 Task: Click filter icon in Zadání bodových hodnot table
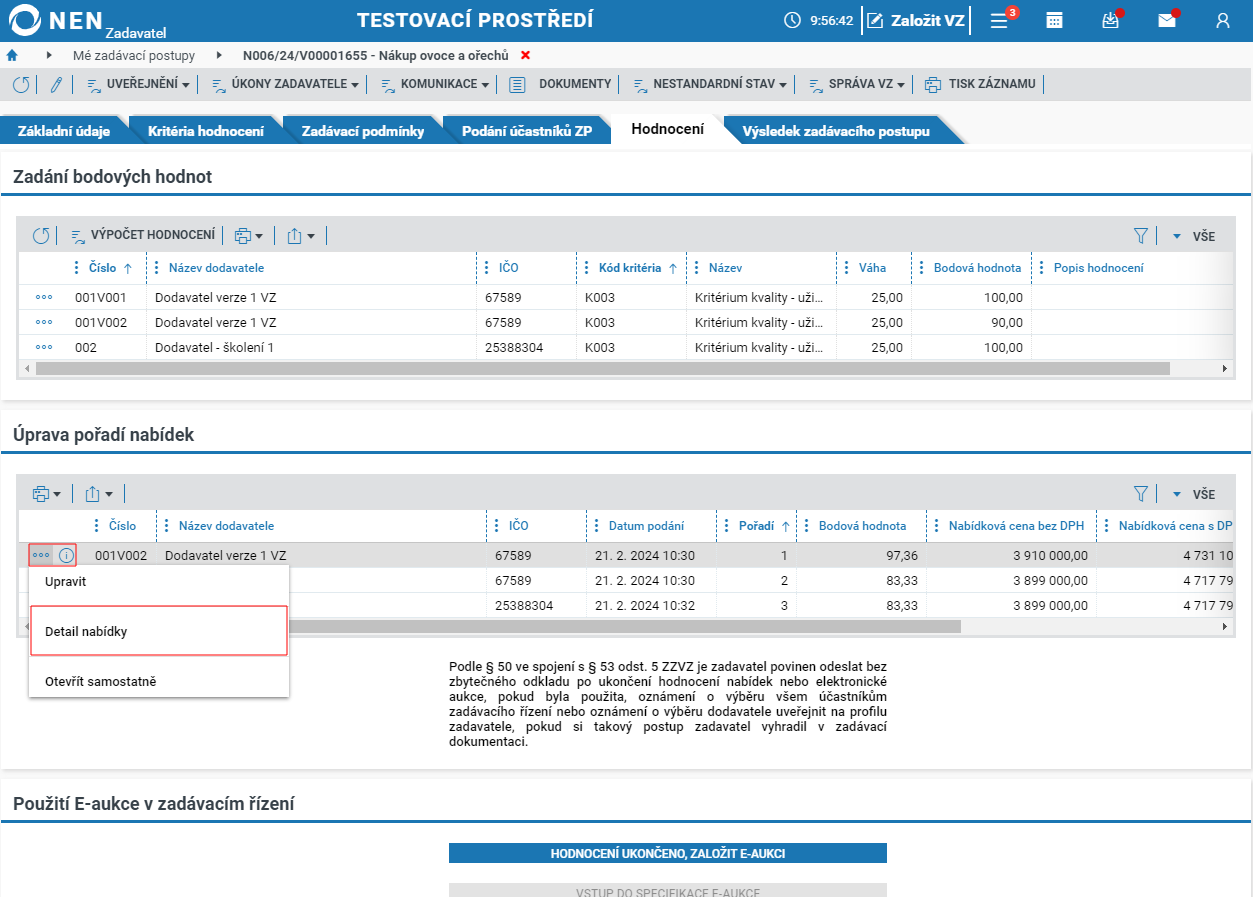pos(1140,236)
